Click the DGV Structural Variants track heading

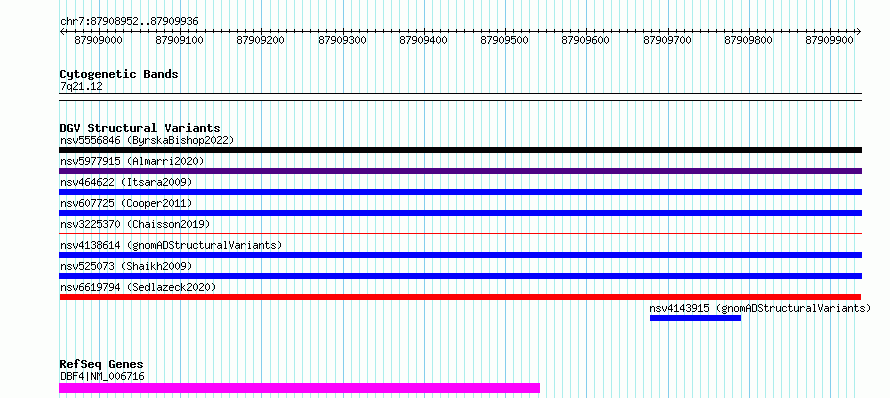140,128
